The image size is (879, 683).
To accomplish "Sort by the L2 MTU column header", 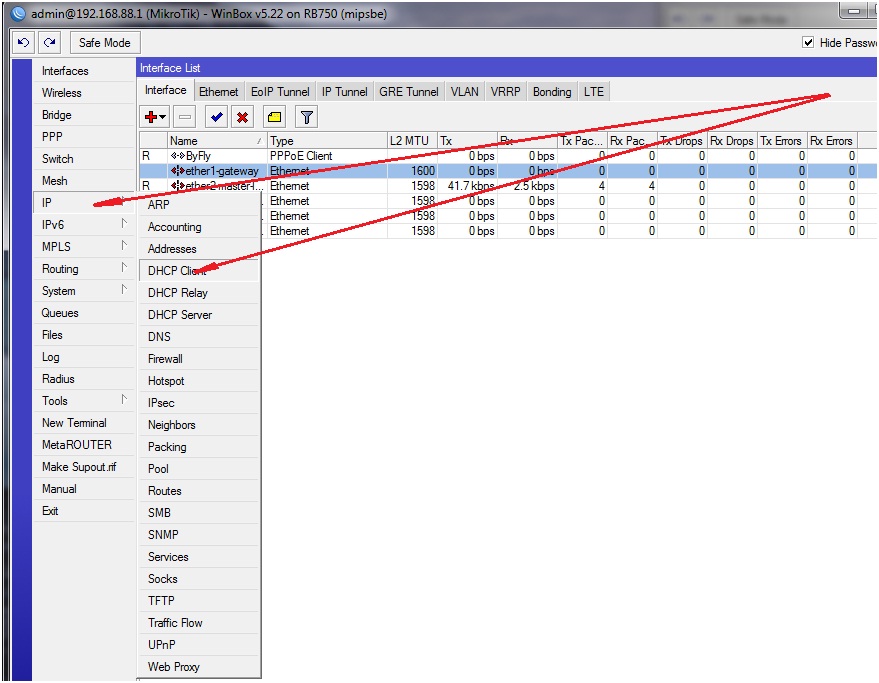I will tap(412, 141).
